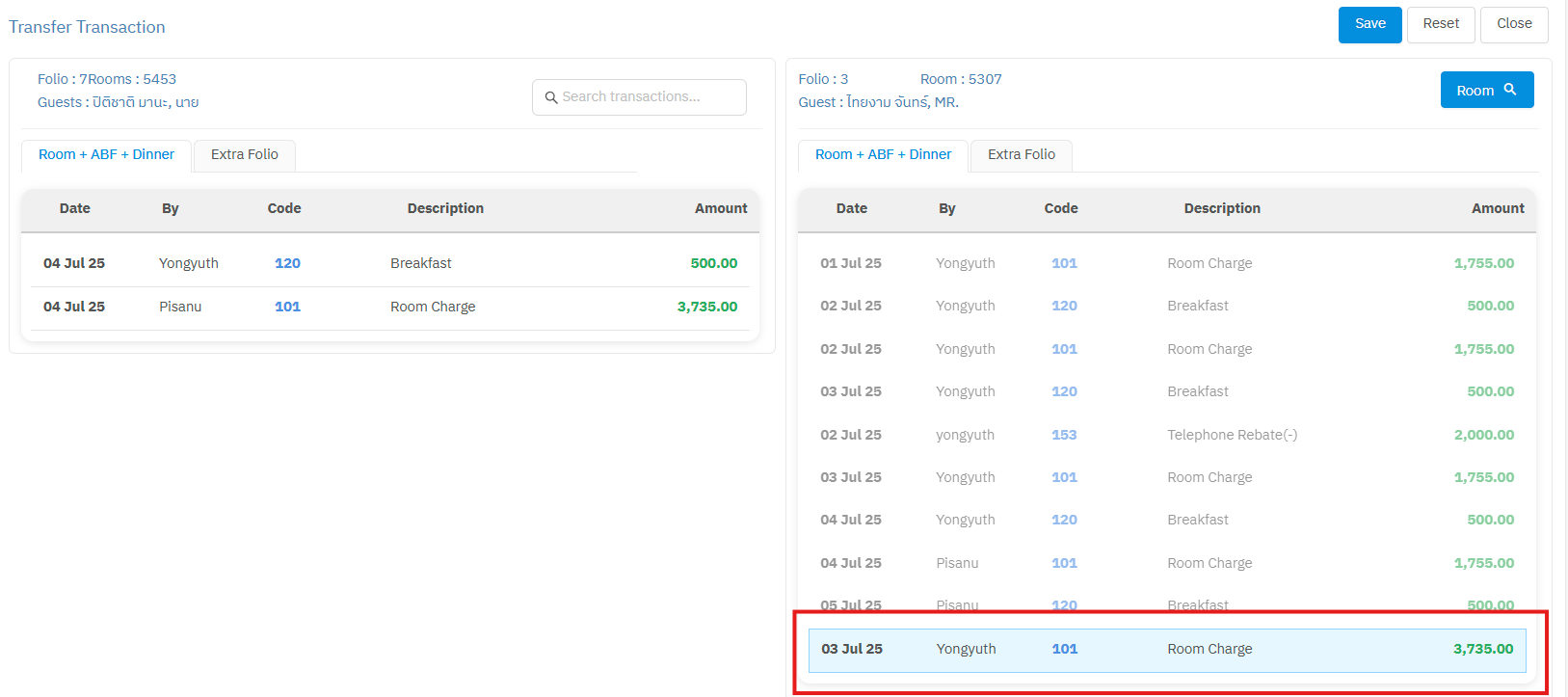Save the transfer transaction
The image size is (1568, 697).
coord(1369,24)
